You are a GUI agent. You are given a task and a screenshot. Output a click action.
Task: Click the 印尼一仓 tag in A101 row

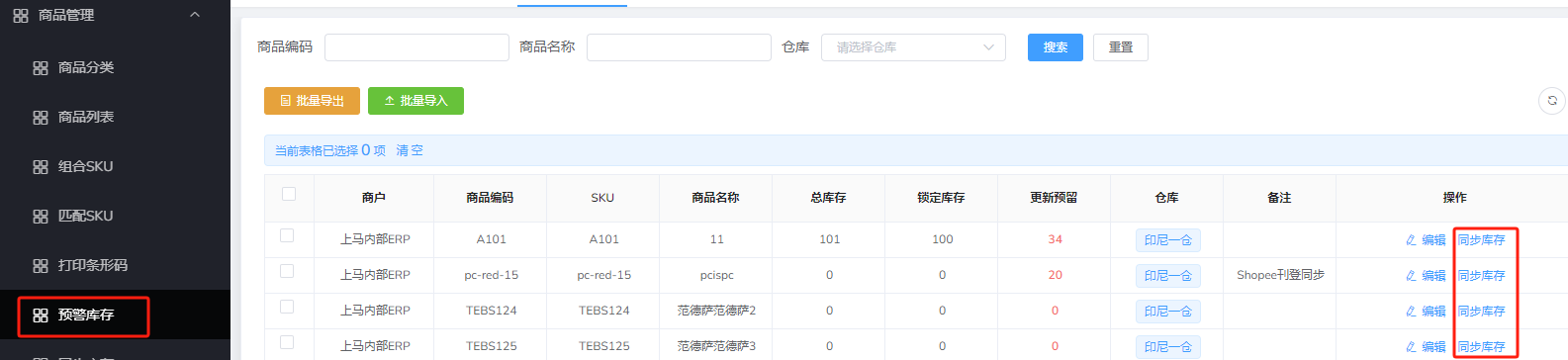(x=1167, y=240)
